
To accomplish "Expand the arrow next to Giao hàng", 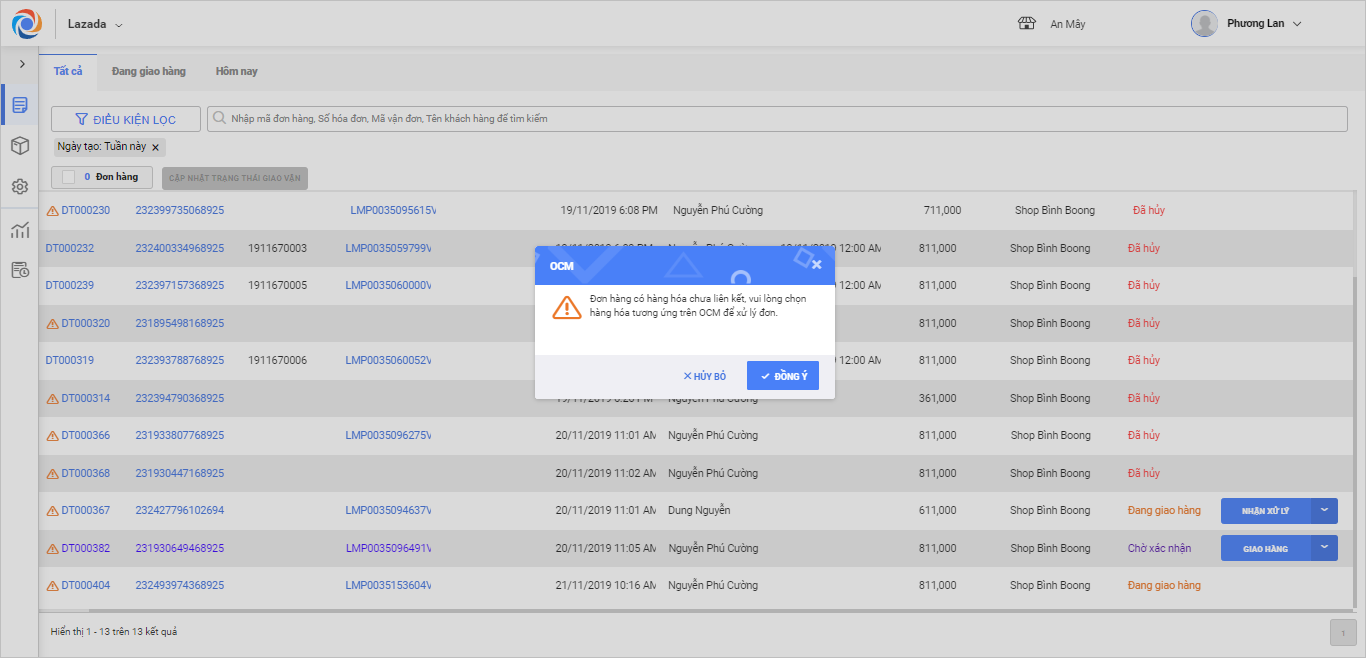I will click(x=1324, y=548).
